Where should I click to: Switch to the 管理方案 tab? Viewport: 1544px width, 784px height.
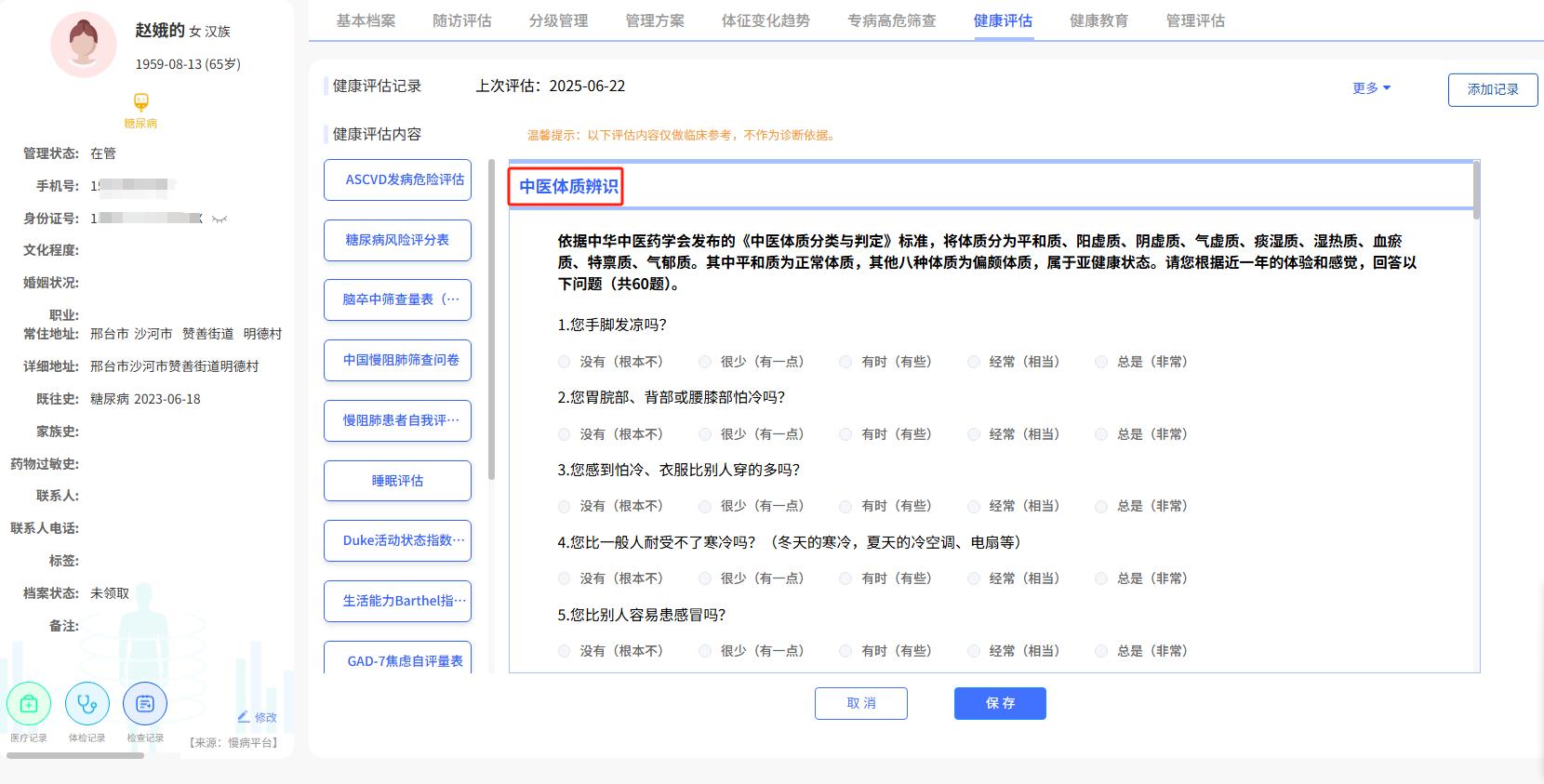coord(655,20)
